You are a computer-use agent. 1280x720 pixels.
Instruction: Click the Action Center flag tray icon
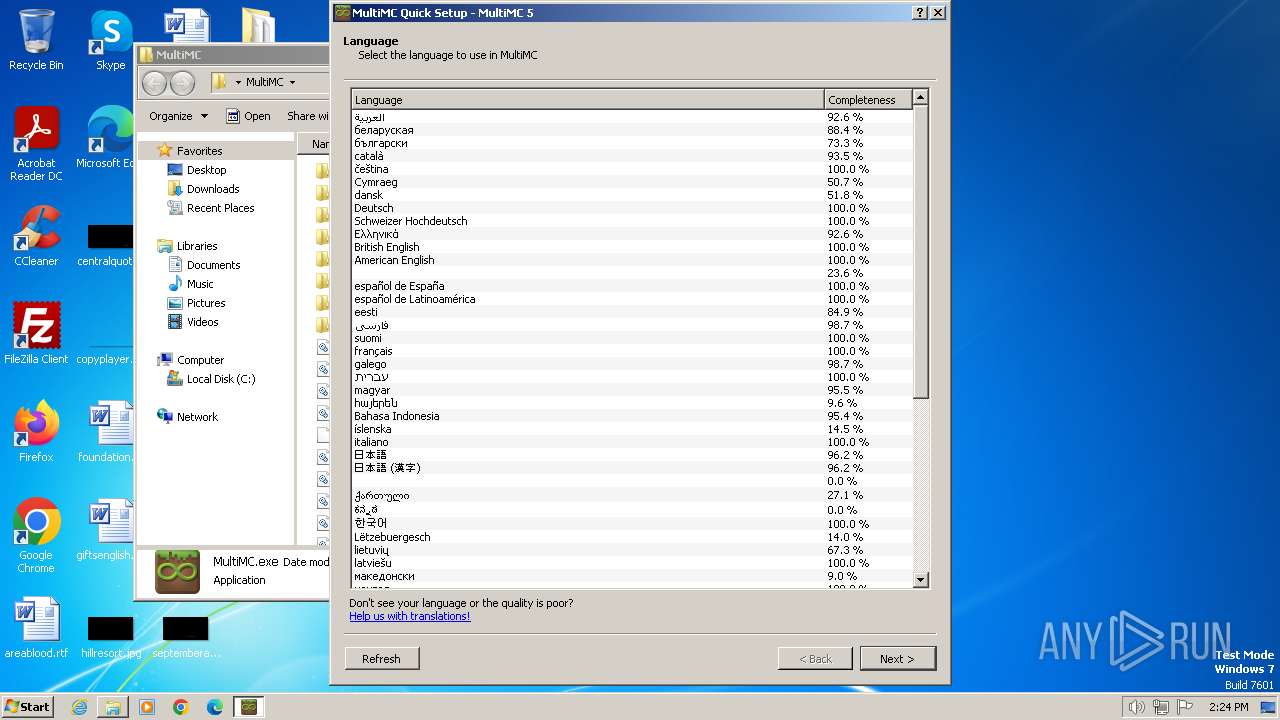pyautogui.click(x=1184, y=707)
